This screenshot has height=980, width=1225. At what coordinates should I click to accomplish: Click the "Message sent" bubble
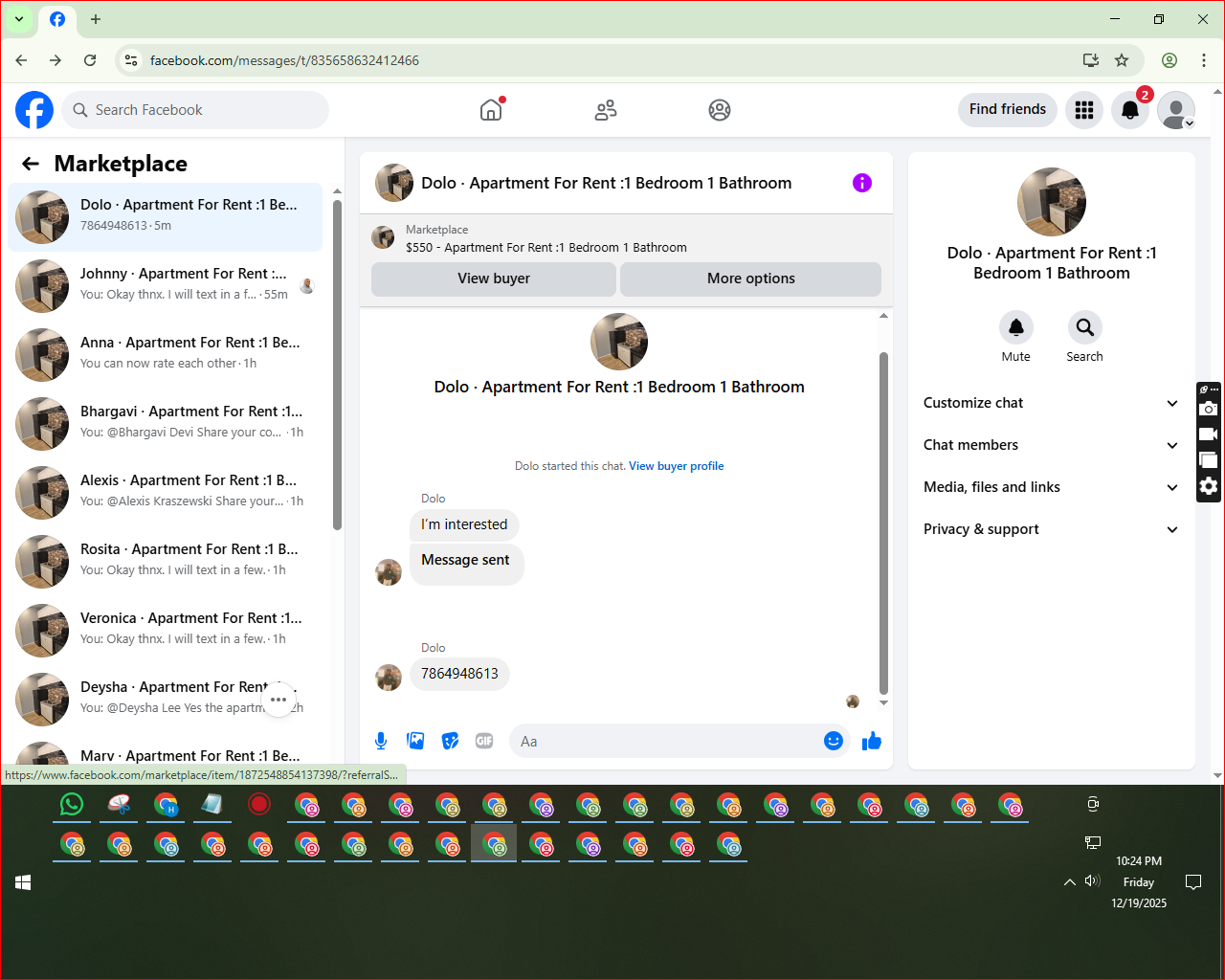coord(466,563)
